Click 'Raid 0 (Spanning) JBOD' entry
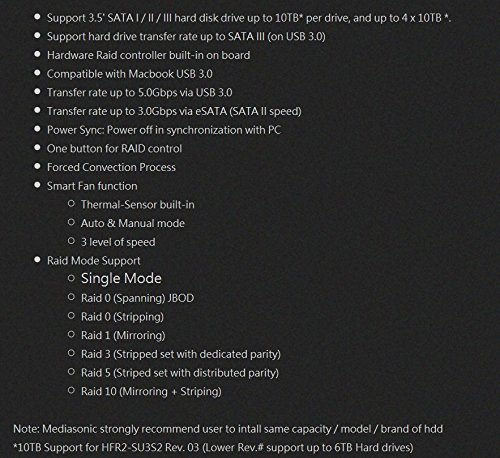 point(137,298)
